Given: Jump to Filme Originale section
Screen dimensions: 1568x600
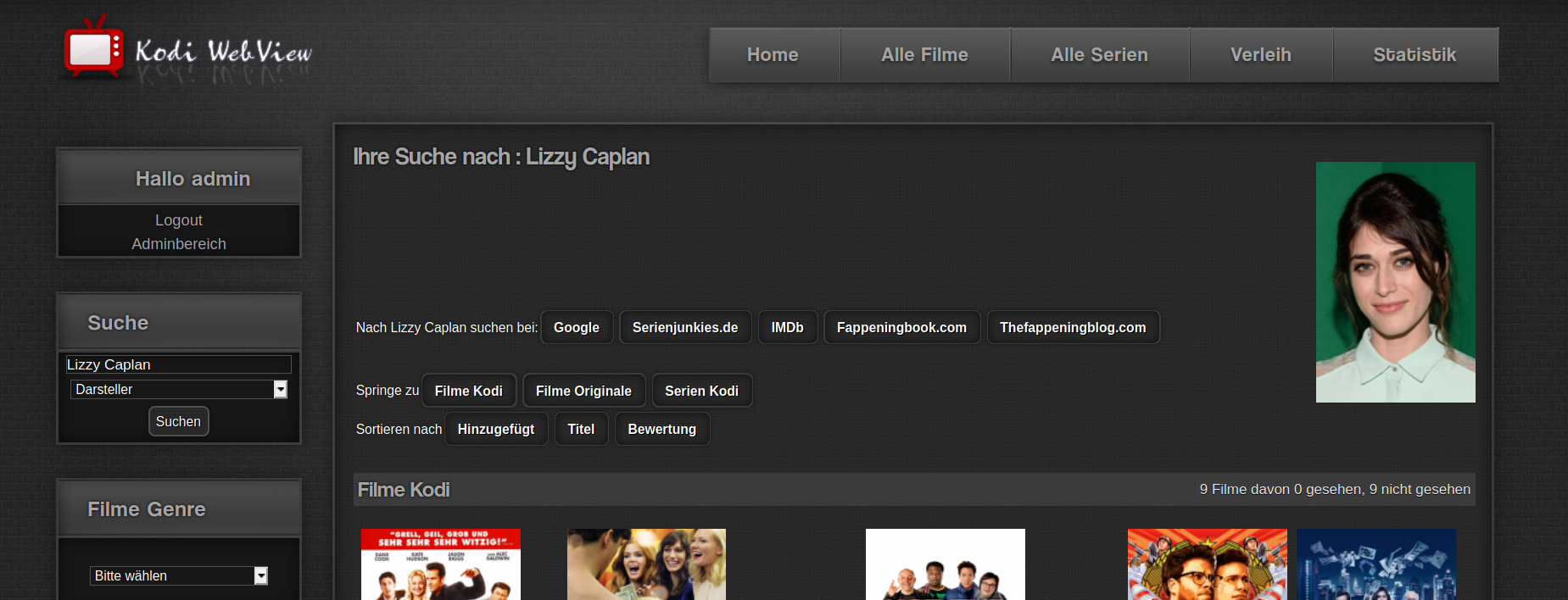Looking at the screenshot, I should [x=583, y=391].
